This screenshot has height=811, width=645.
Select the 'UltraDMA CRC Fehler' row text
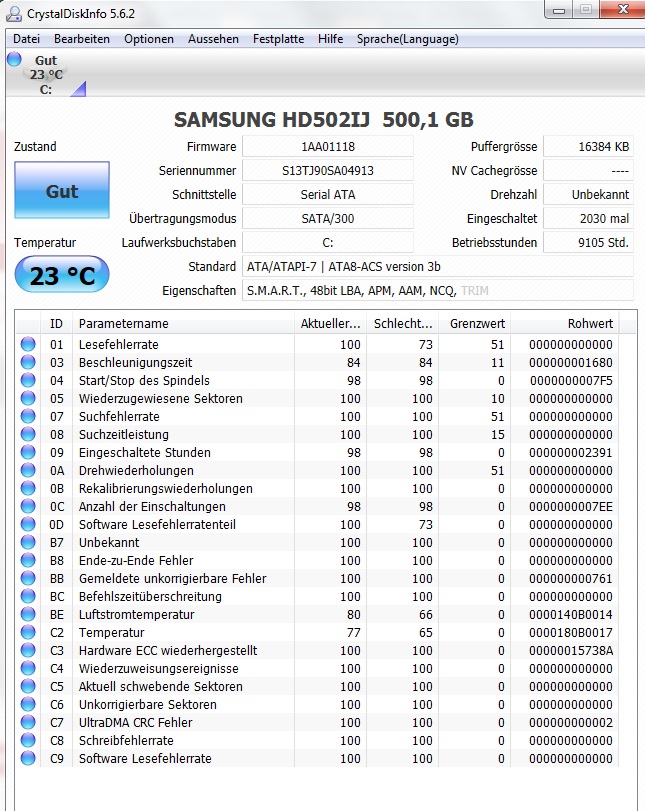click(136, 723)
